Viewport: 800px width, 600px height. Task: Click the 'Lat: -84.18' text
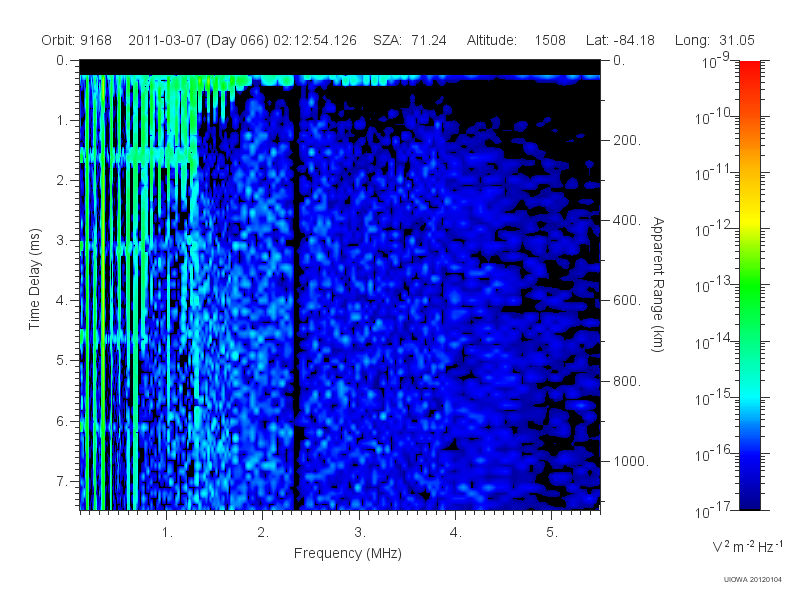[x=620, y=40]
